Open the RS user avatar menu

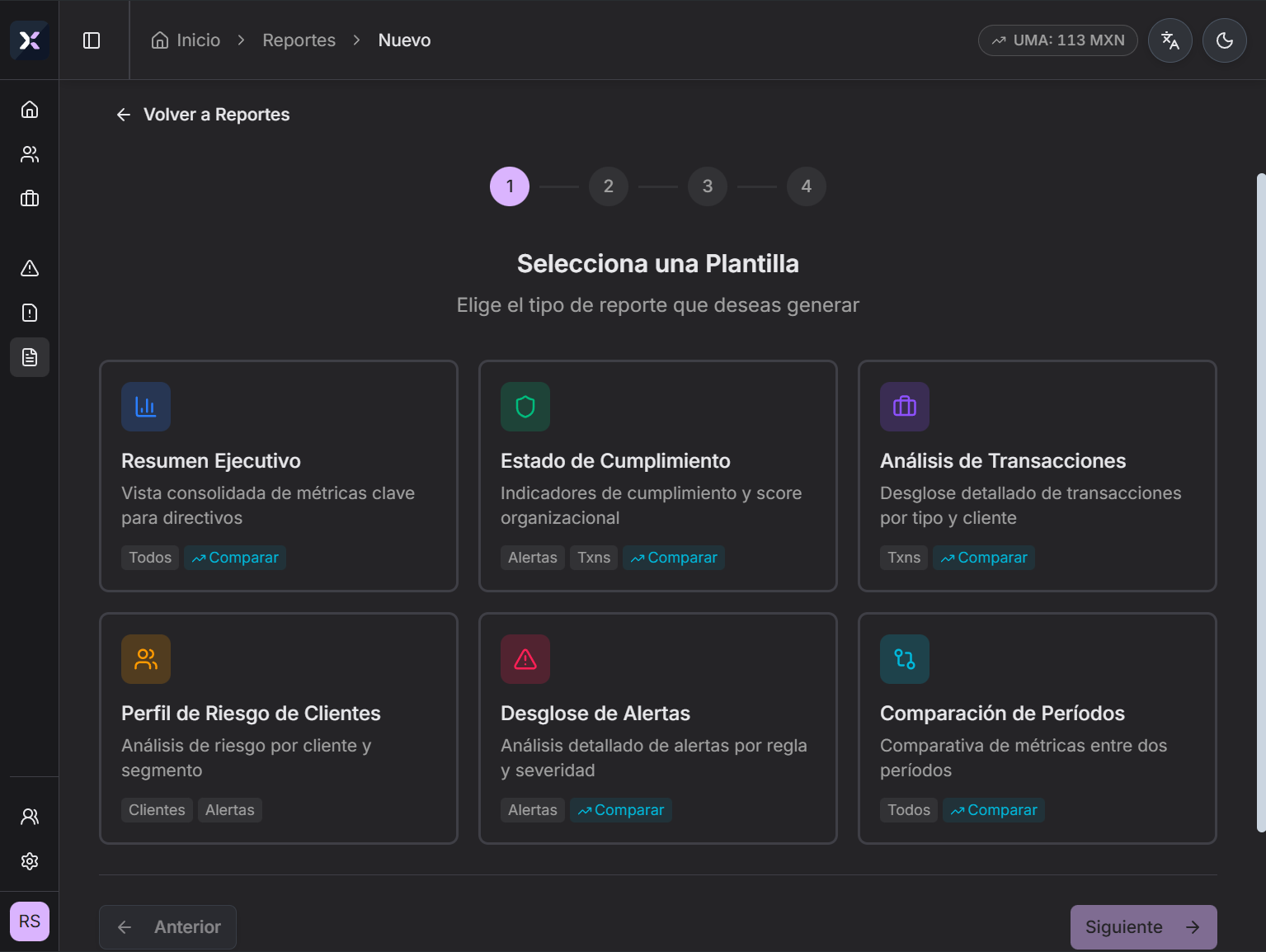(x=29, y=921)
